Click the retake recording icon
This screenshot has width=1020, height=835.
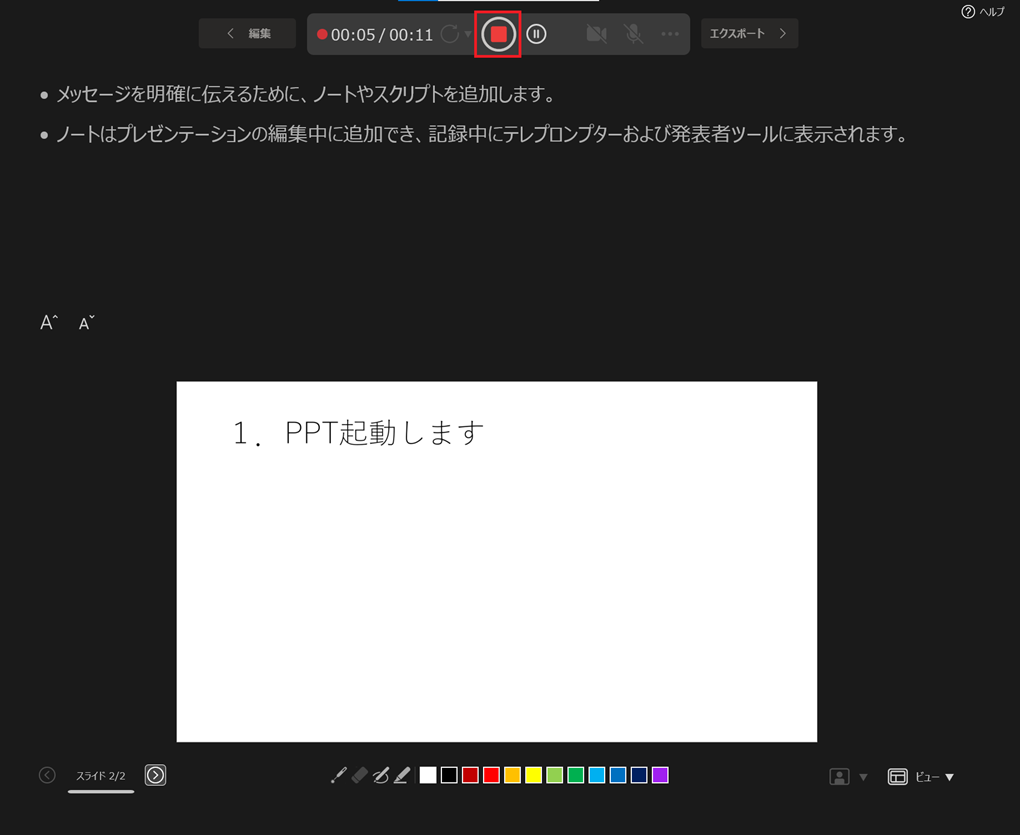pyautogui.click(x=450, y=34)
